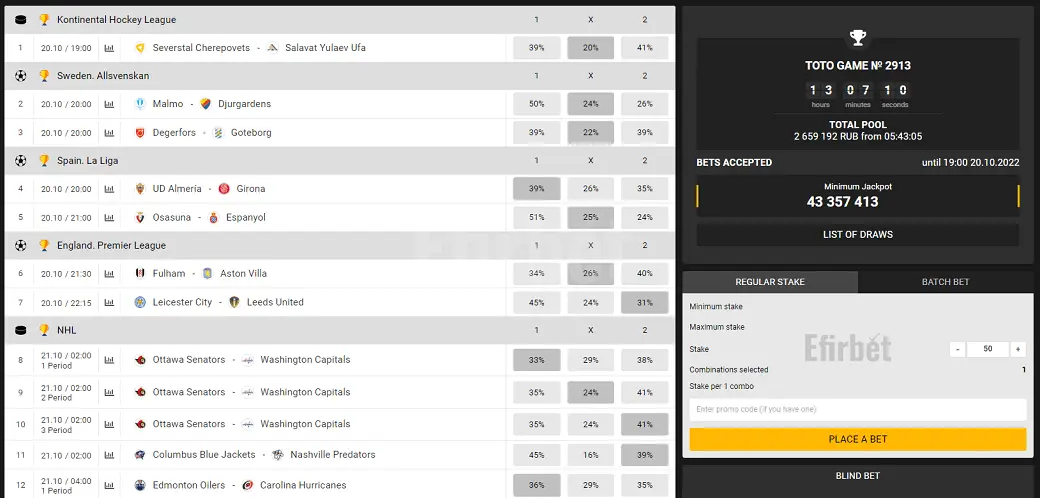Screen dimensions: 1040x498
Task: Switch to the Batch Bet tab
Action: tap(945, 282)
